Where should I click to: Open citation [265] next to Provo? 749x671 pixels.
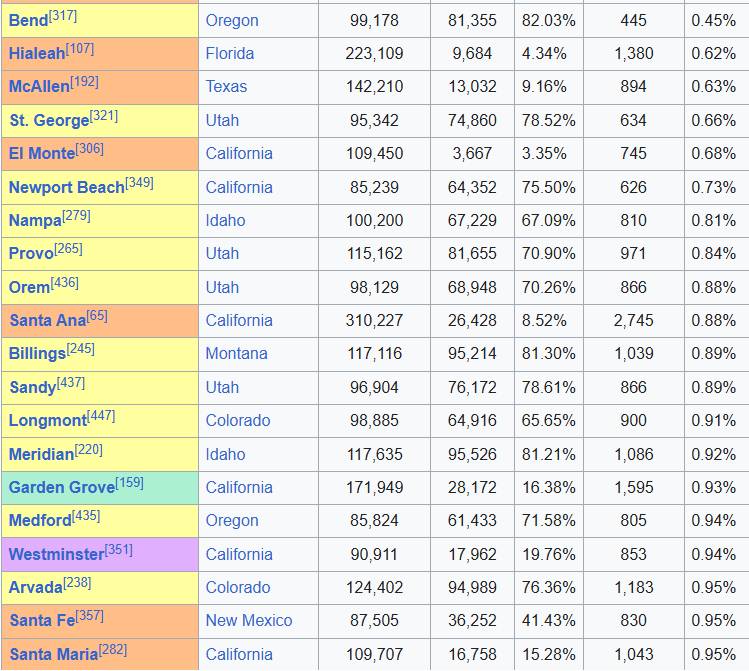(x=68, y=249)
